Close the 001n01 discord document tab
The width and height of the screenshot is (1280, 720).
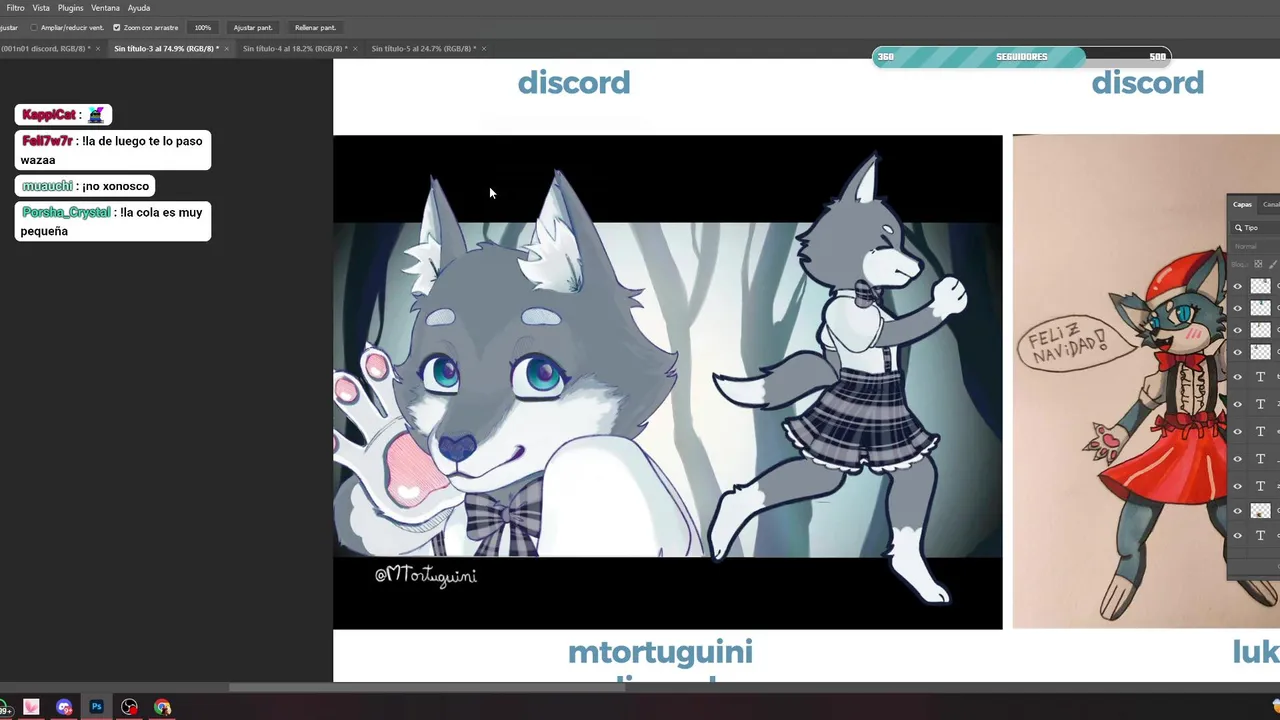tap(98, 48)
